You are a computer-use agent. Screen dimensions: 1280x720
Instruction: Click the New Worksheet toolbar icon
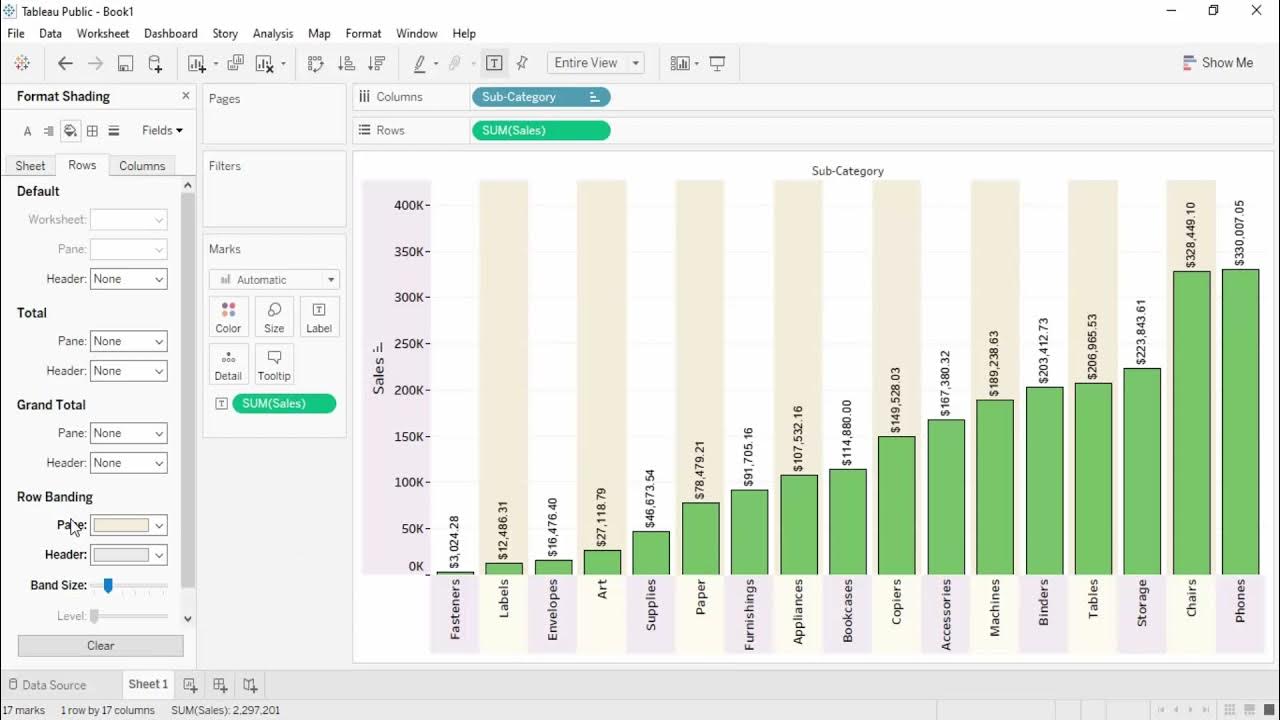tap(197, 63)
